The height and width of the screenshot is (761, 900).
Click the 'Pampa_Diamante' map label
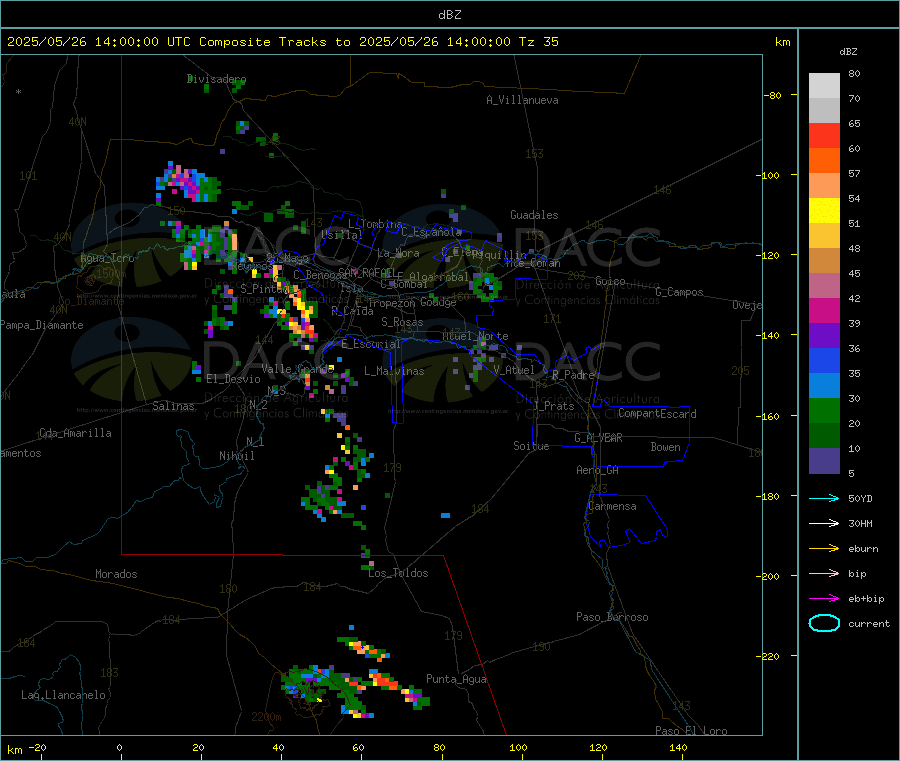(42, 325)
